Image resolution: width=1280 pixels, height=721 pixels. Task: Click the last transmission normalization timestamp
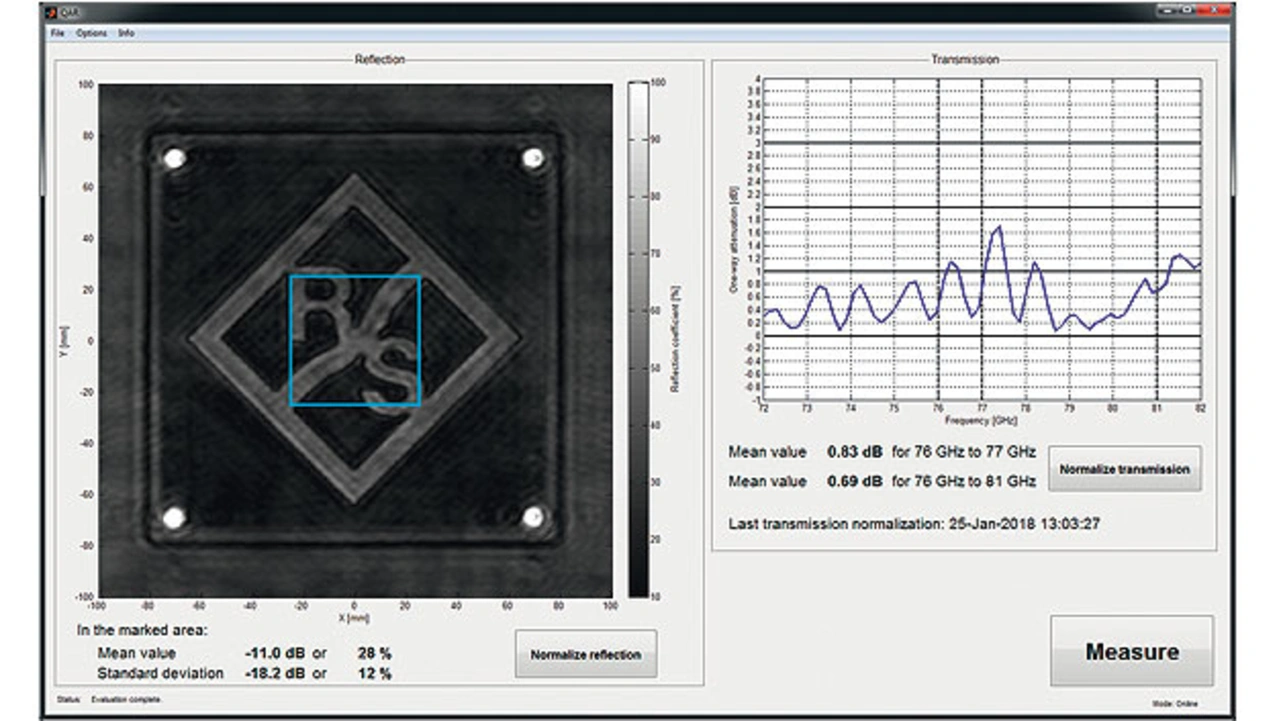1026,523
